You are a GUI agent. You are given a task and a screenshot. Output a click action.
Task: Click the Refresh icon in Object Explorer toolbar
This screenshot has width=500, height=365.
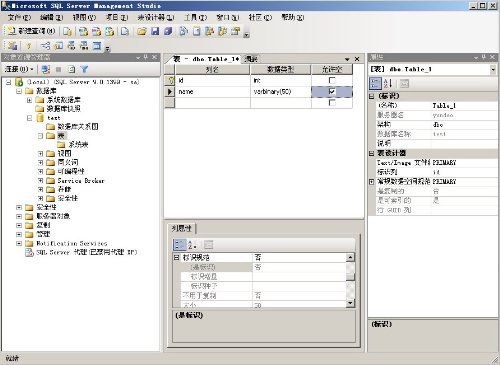pos(71,69)
